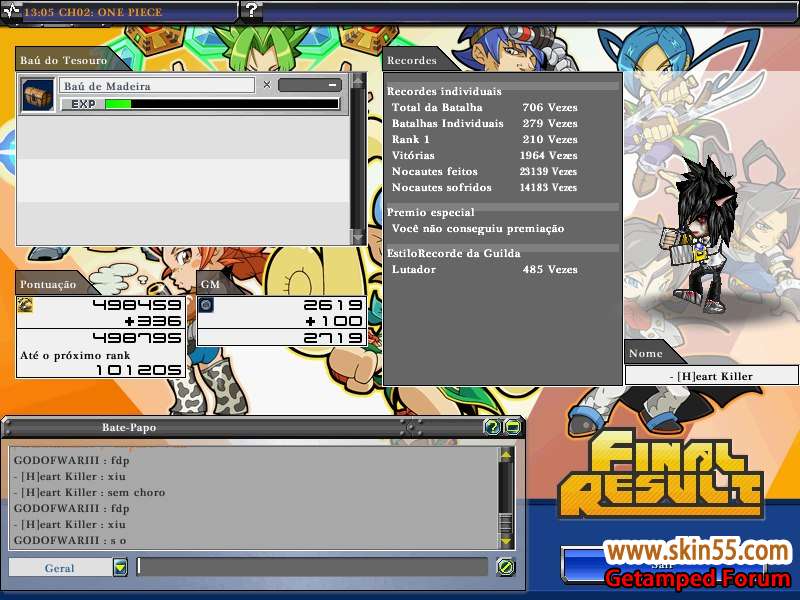Image resolution: width=800 pixels, height=600 pixels.
Task: Click Você não conseguiu premiação text
Action: [x=478, y=229]
